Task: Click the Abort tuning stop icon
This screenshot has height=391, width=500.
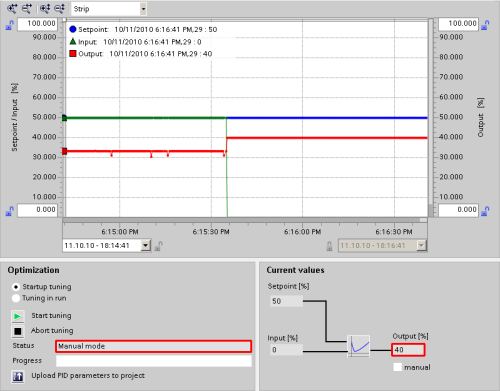Action: coord(18,331)
